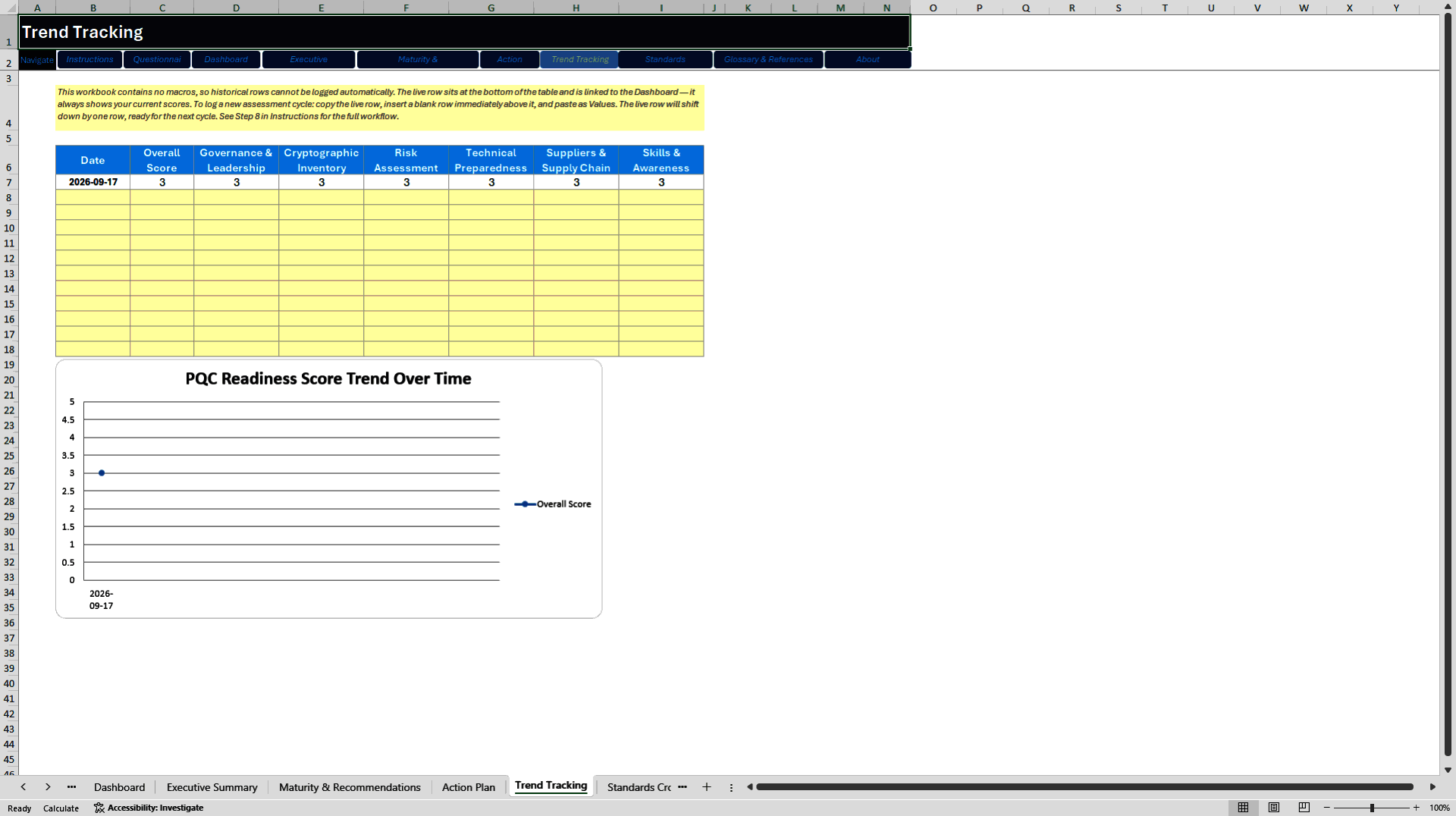This screenshot has width=1456, height=816.
Task: Select row header 25
Action: coord(9,456)
